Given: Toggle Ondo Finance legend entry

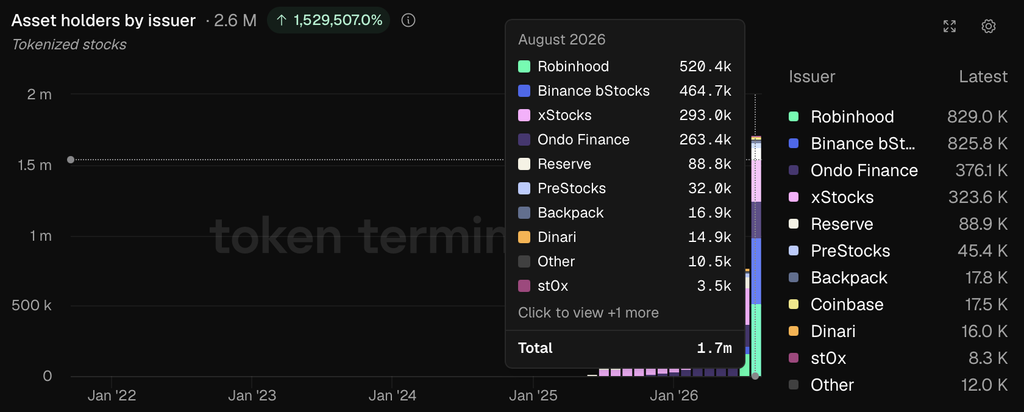Looking at the screenshot, I should click(x=898, y=170).
